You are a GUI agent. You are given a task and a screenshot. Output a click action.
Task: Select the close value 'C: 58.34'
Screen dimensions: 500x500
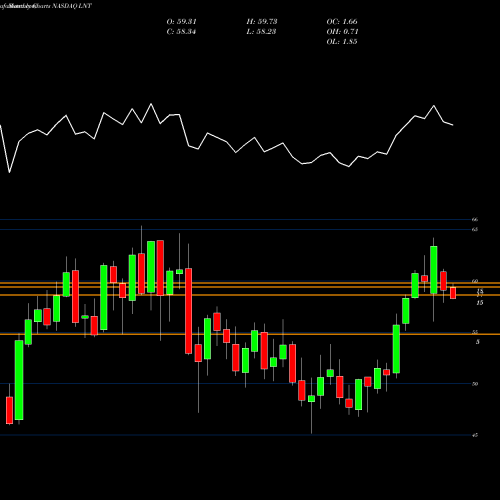pos(181,32)
